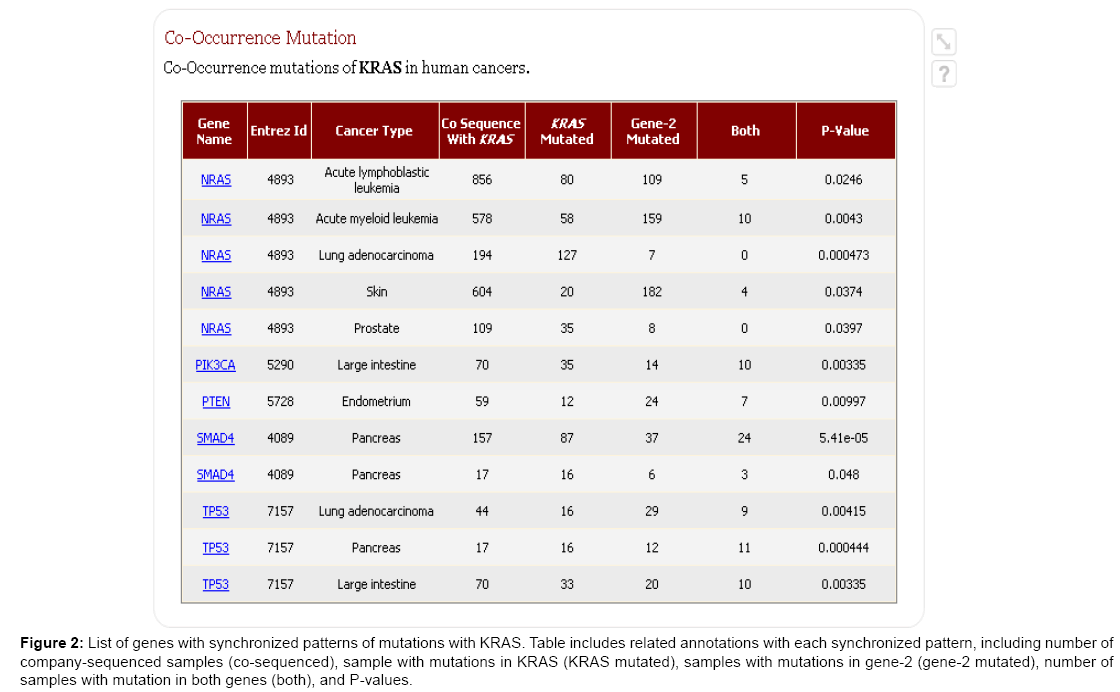Click SMAD4 link with 157 co-sequenced samples
Screen dimensions: 1120x692
(216, 439)
